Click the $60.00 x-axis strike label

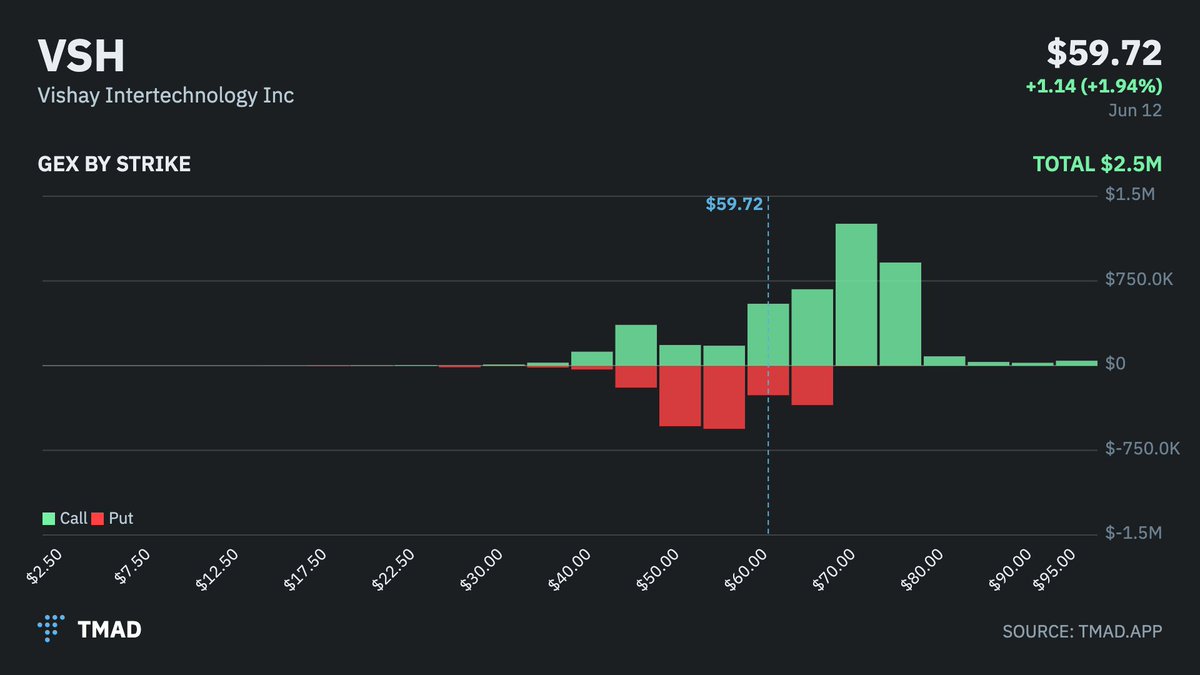(x=746, y=569)
